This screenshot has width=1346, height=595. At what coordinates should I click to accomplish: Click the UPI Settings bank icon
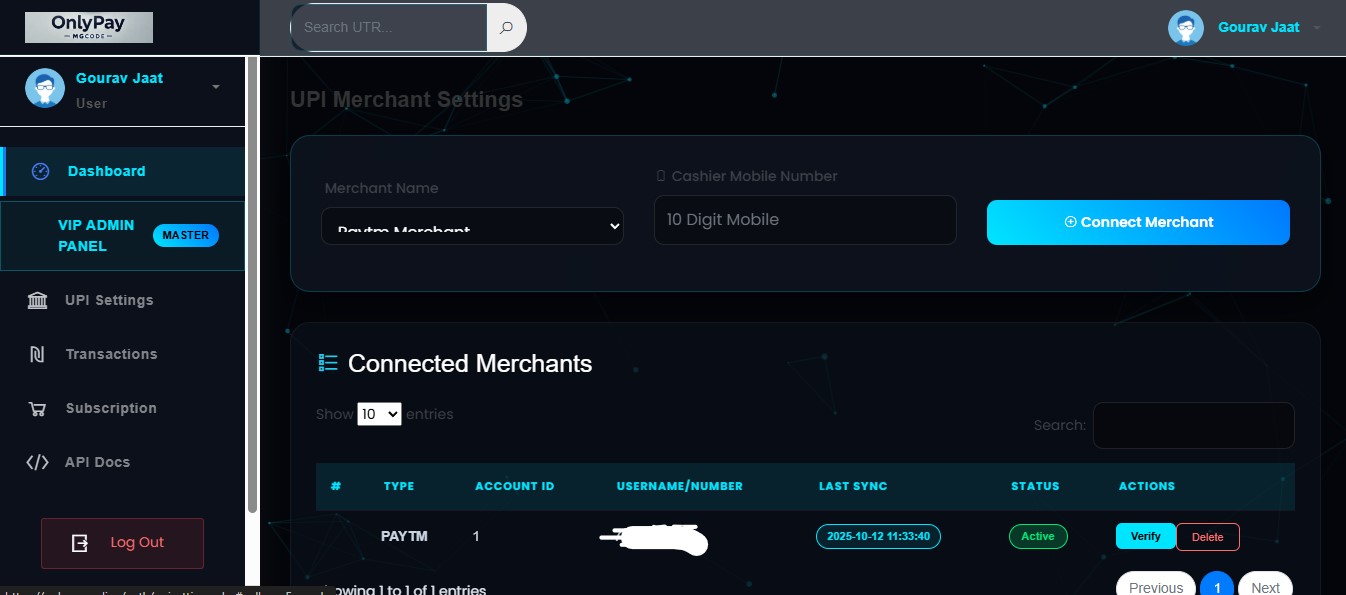point(37,300)
